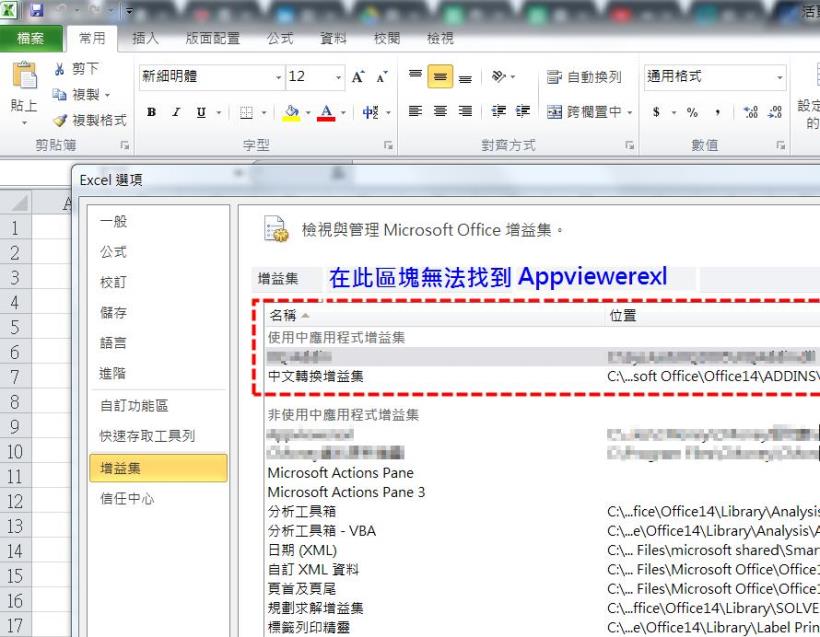Click the 位置 column header
The width and height of the screenshot is (820, 637).
(x=623, y=315)
